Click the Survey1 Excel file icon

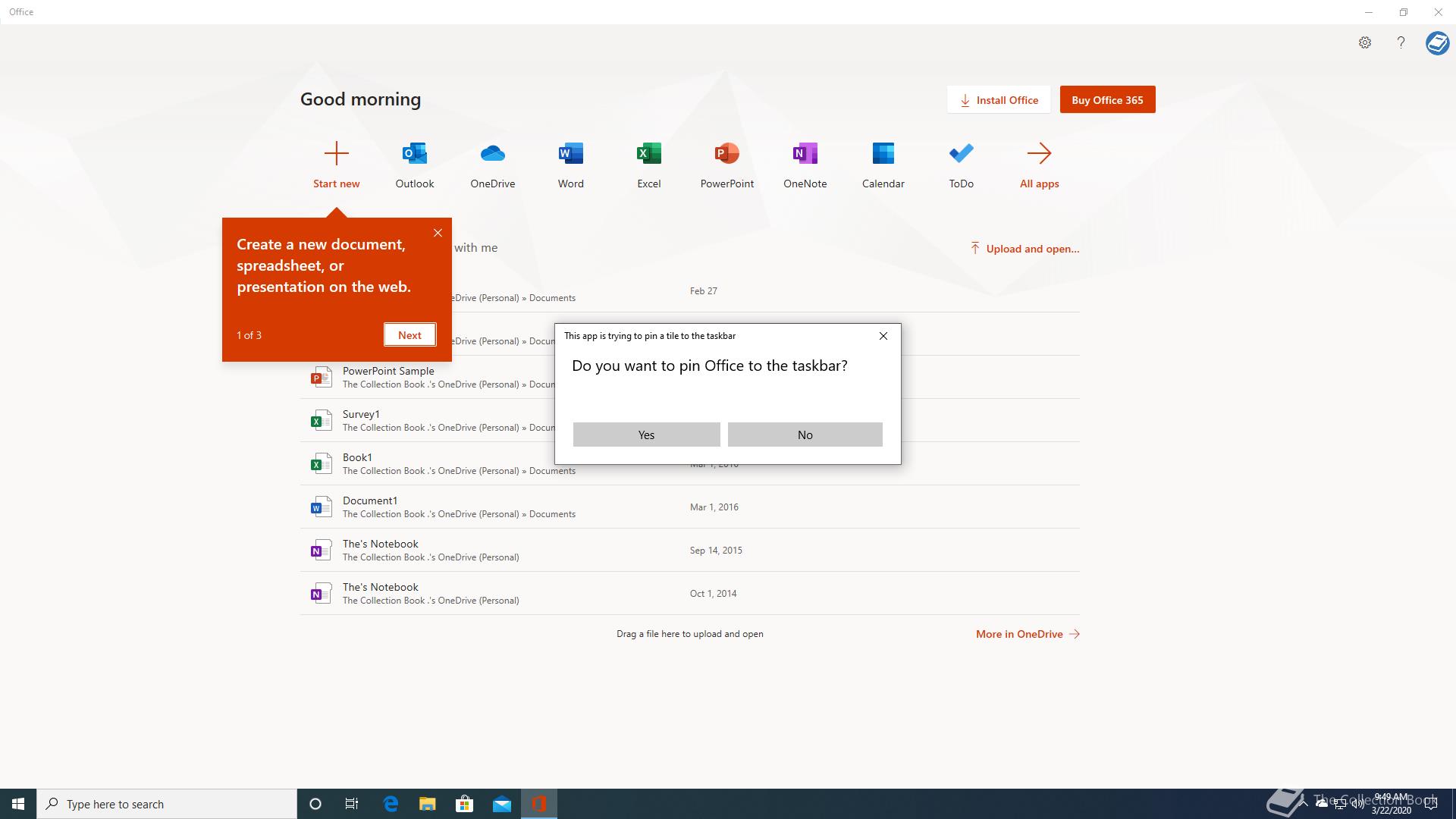321,420
